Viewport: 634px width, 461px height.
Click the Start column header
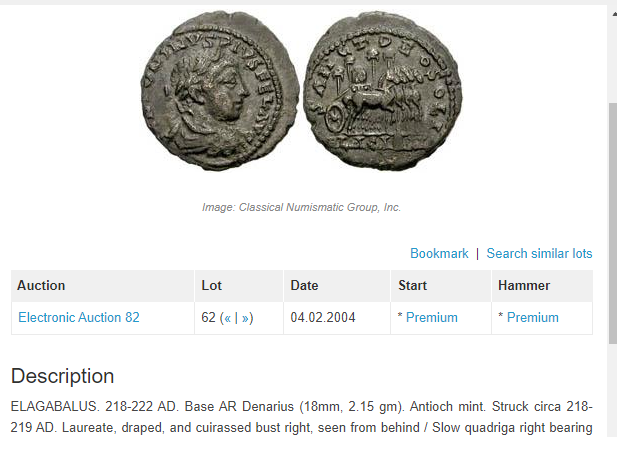click(441, 285)
